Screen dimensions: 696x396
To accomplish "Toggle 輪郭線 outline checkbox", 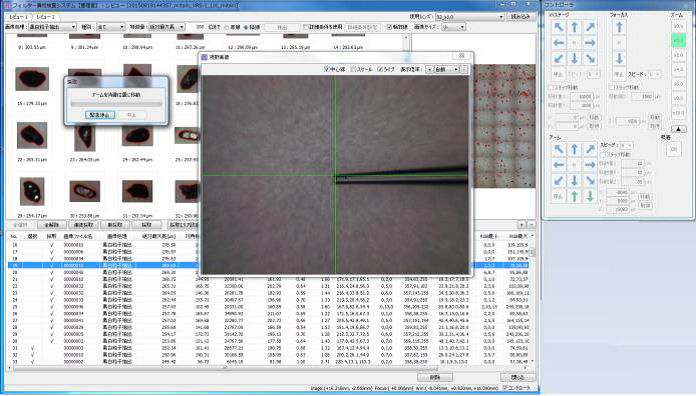I will 389,27.
